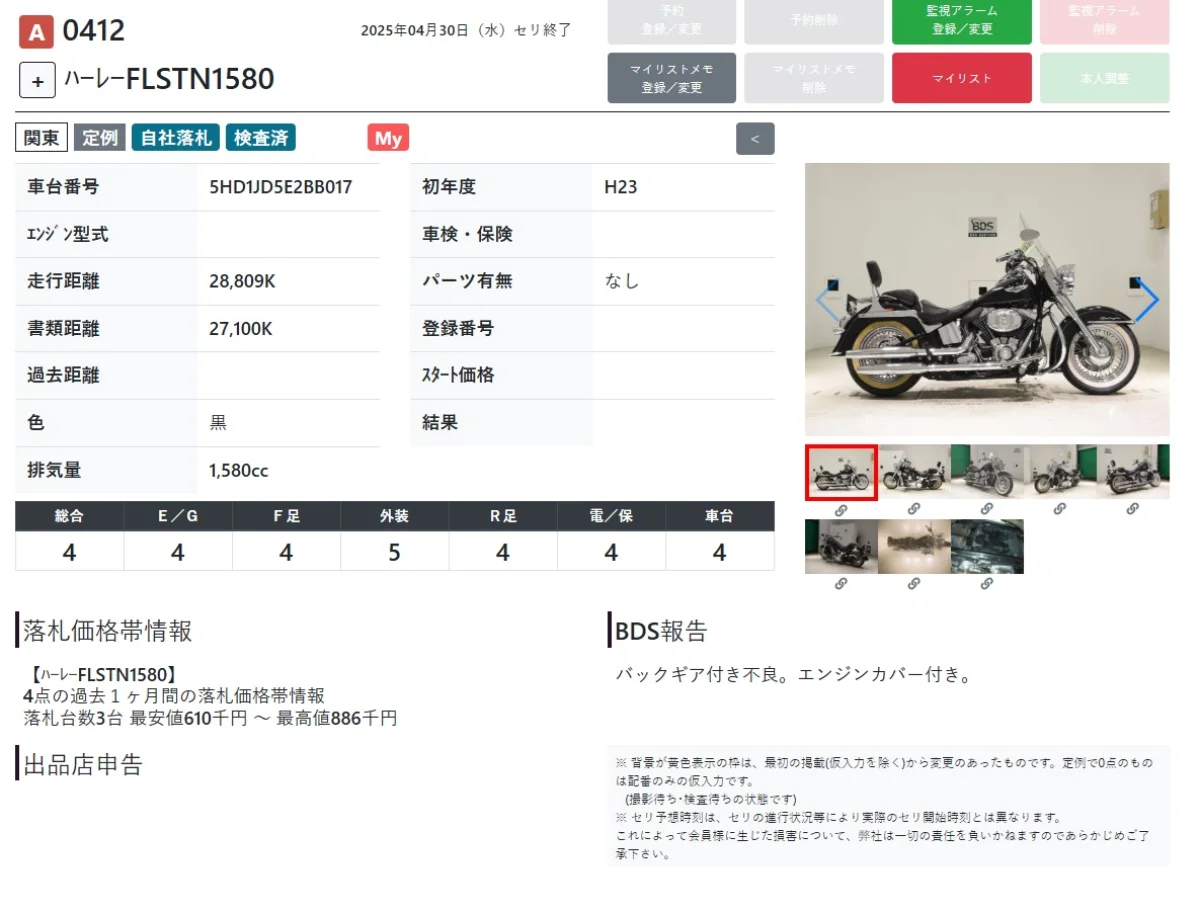The width and height of the screenshot is (1200, 914).
Task: Click link icon under top-view thumbnail
Action: pyautogui.click(x=914, y=584)
